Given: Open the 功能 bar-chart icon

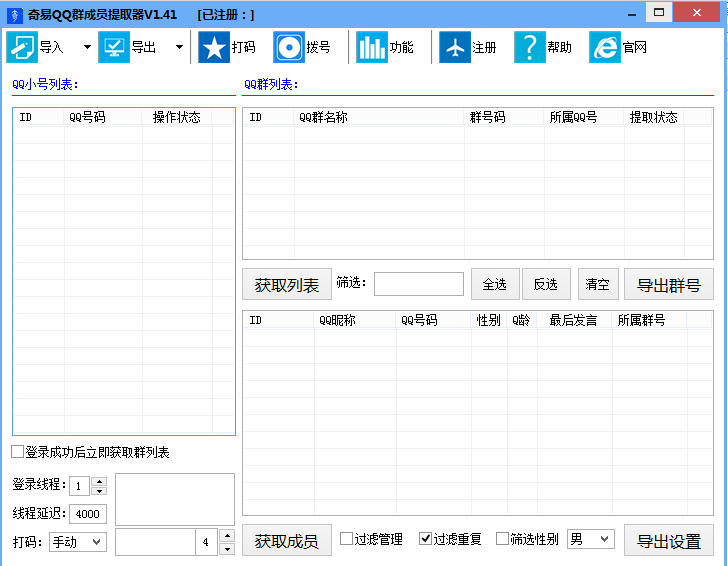Looking at the screenshot, I should [x=371, y=47].
